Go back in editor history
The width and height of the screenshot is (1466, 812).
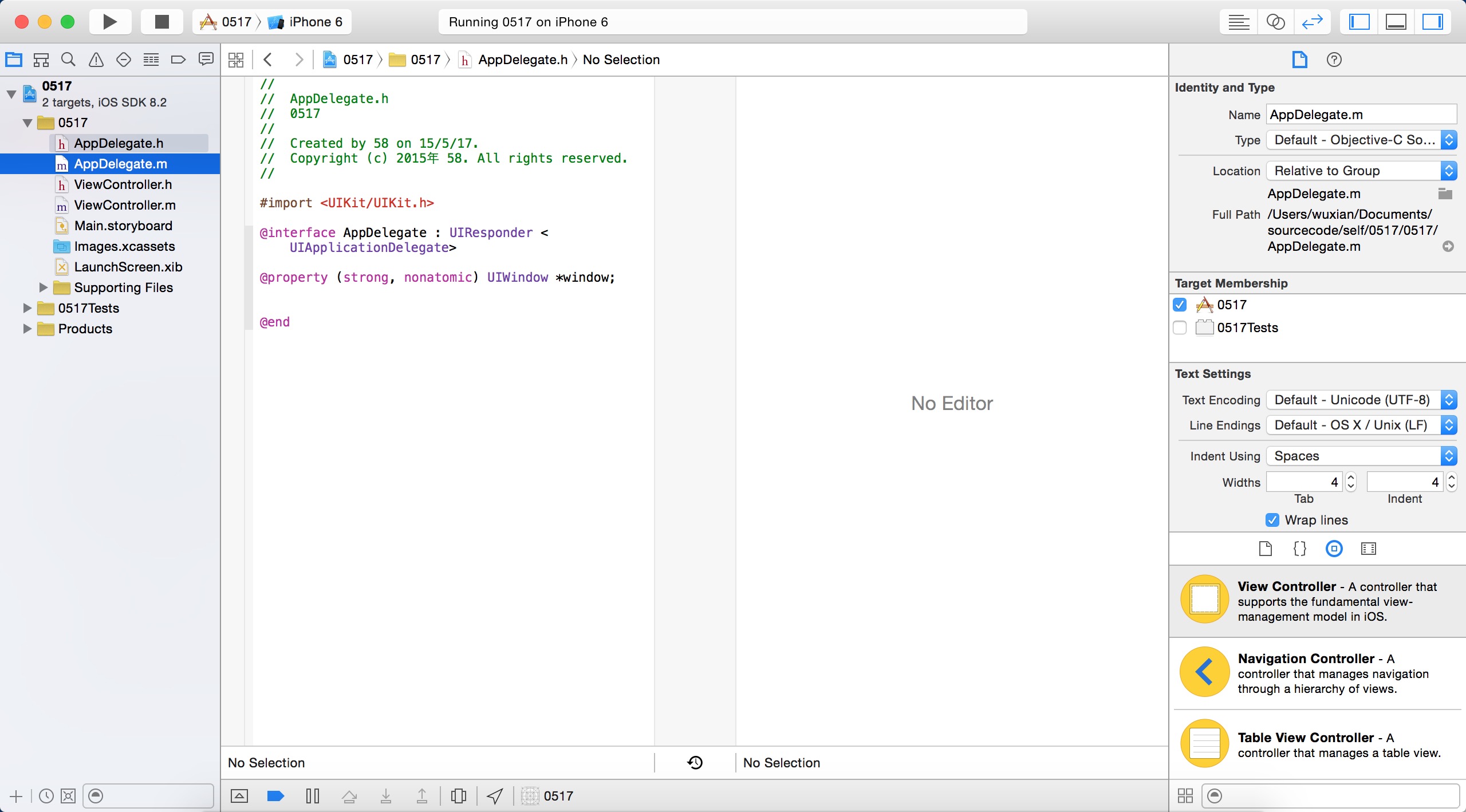click(x=267, y=60)
